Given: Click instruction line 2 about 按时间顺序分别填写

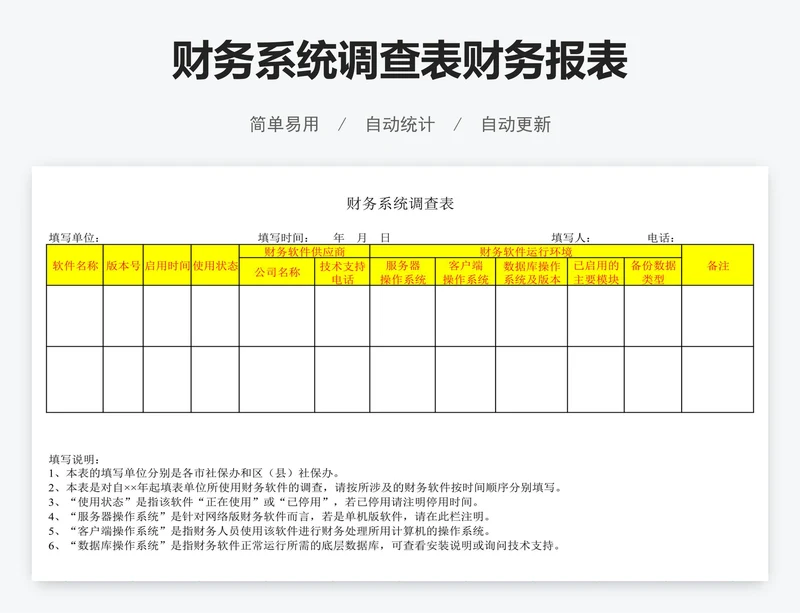Looking at the screenshot, I should [x=305, y=487].
